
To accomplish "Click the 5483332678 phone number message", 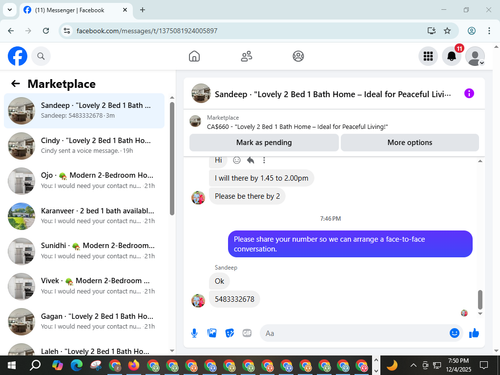I will pos(234,299).
